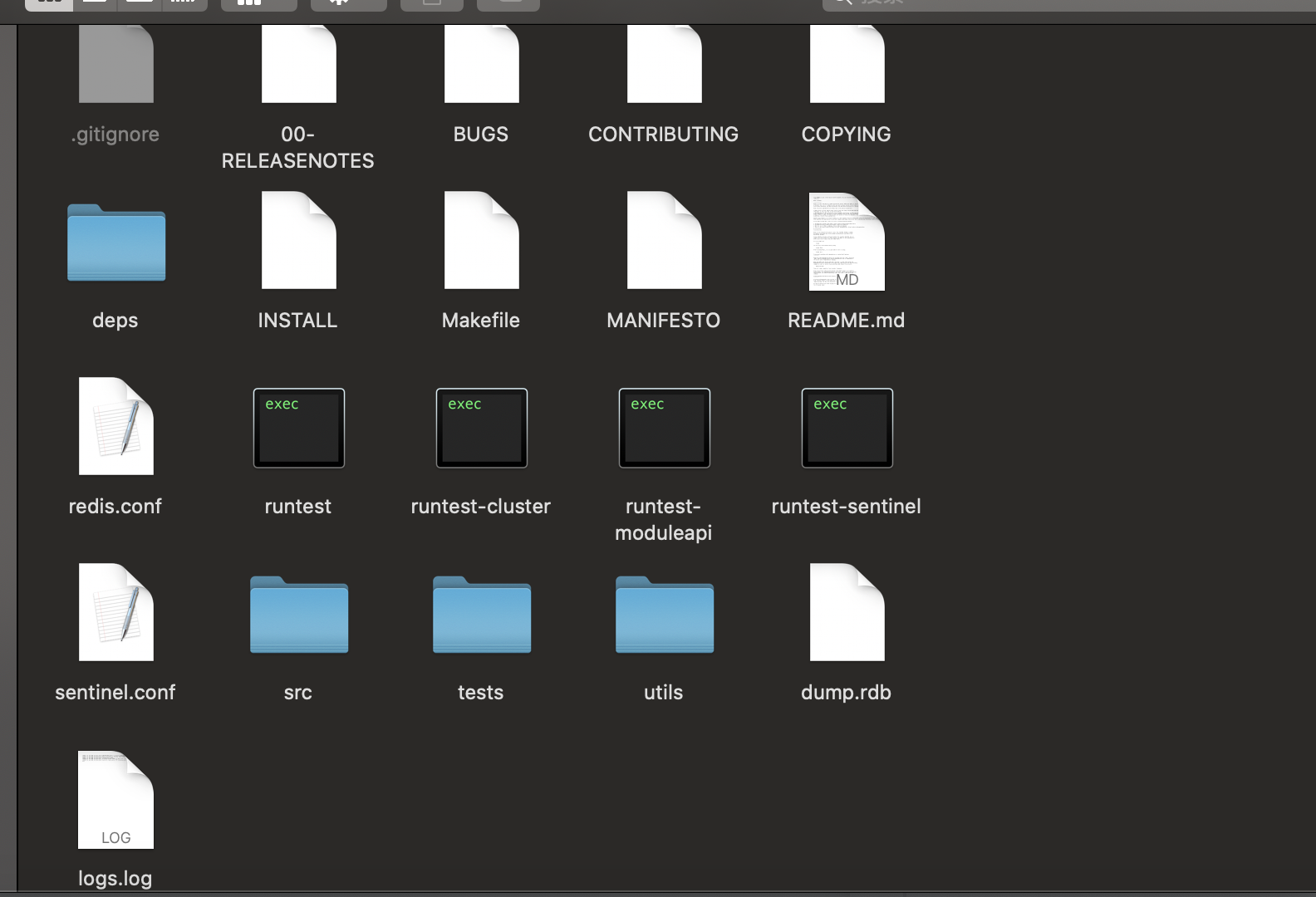This screenshot has height=897, width=1316.
Task: Select the Makefile document icon
Action: click(482, 240)
